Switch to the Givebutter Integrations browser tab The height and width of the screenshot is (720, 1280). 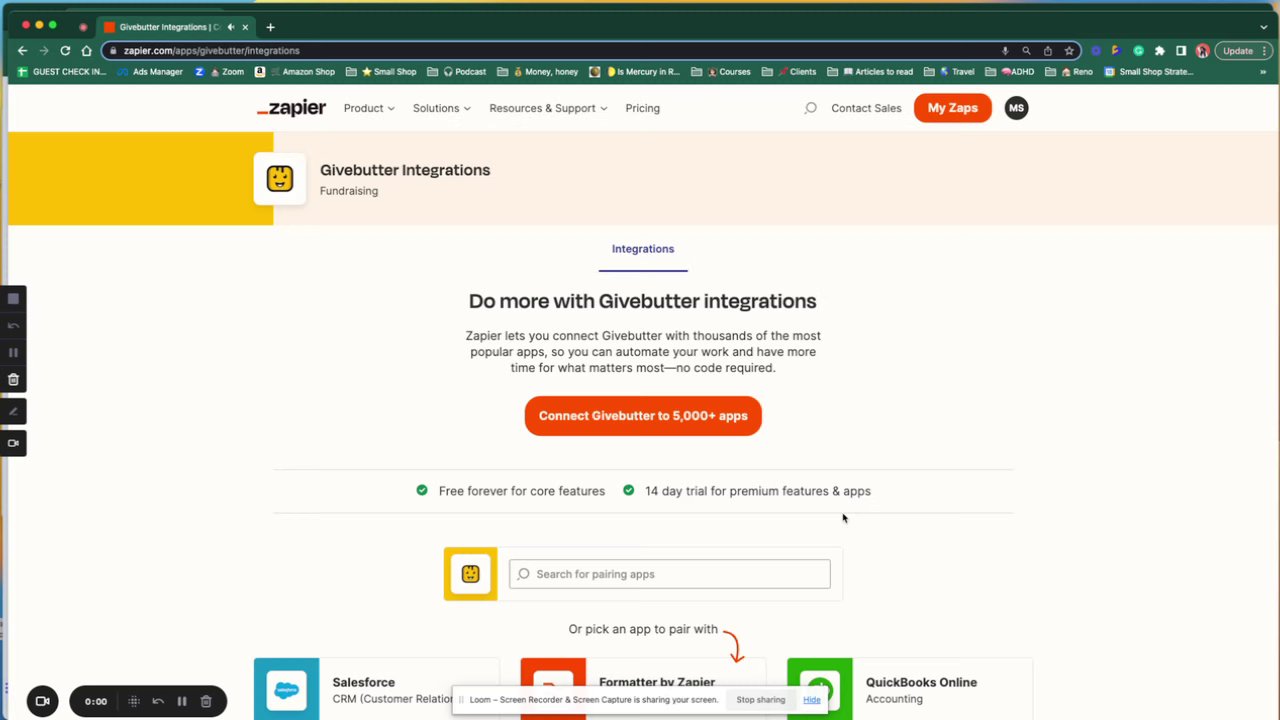tap(177, 27)
